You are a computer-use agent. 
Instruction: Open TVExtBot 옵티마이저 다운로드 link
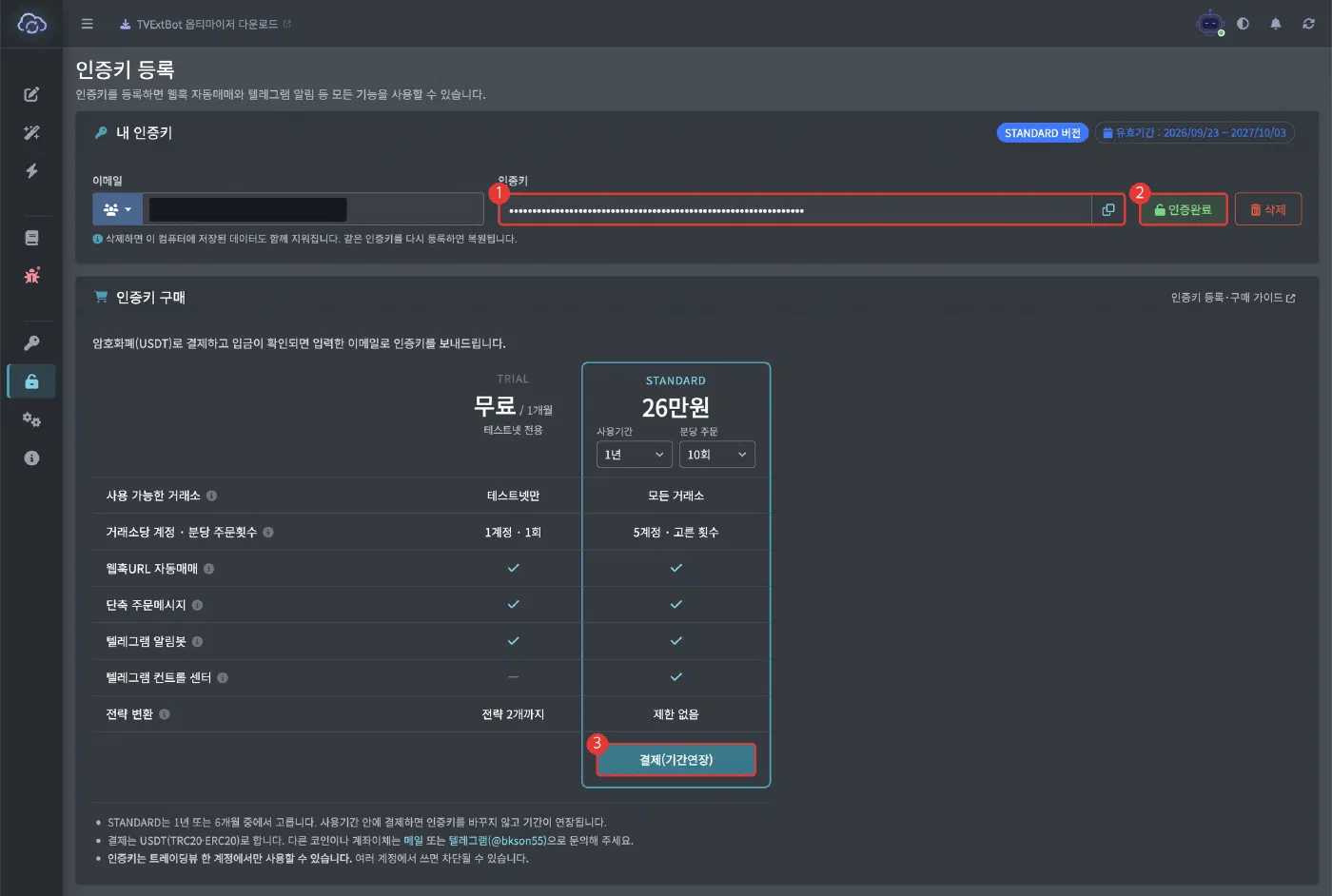pyautogui.click(x=206, y=25)
